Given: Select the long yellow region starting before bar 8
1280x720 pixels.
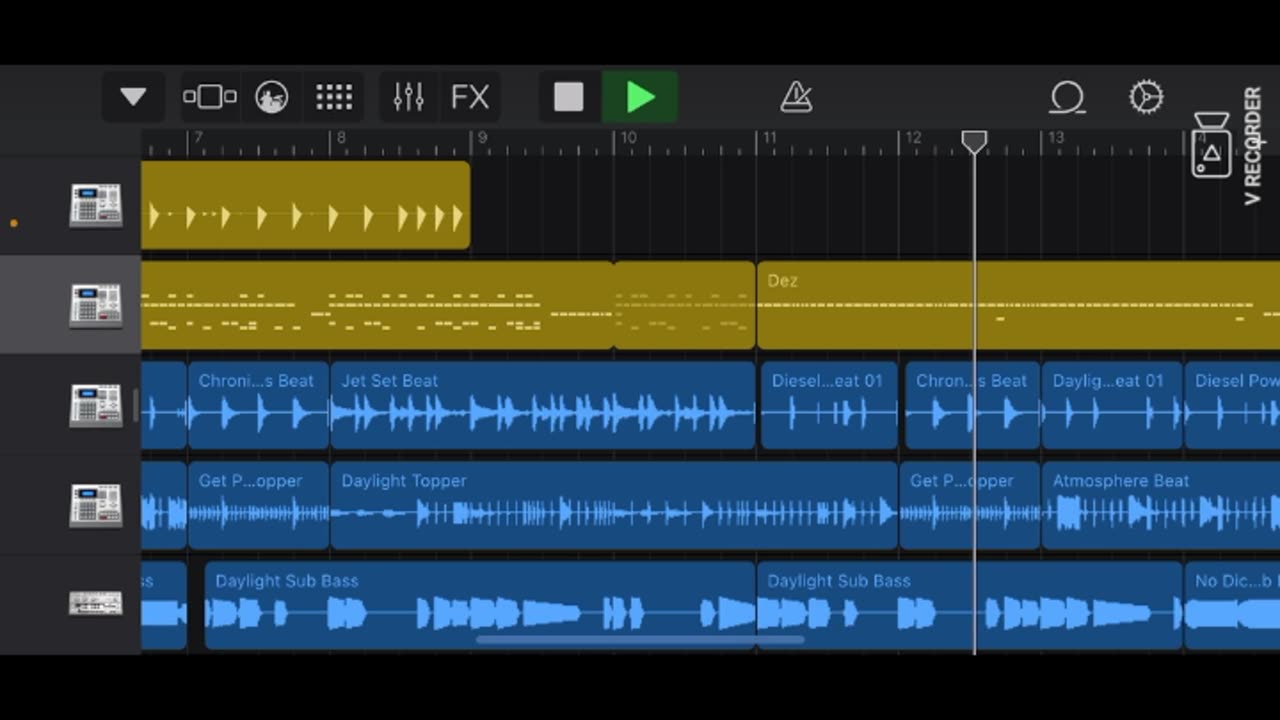Looking at the screenshot, I should 377,305.
